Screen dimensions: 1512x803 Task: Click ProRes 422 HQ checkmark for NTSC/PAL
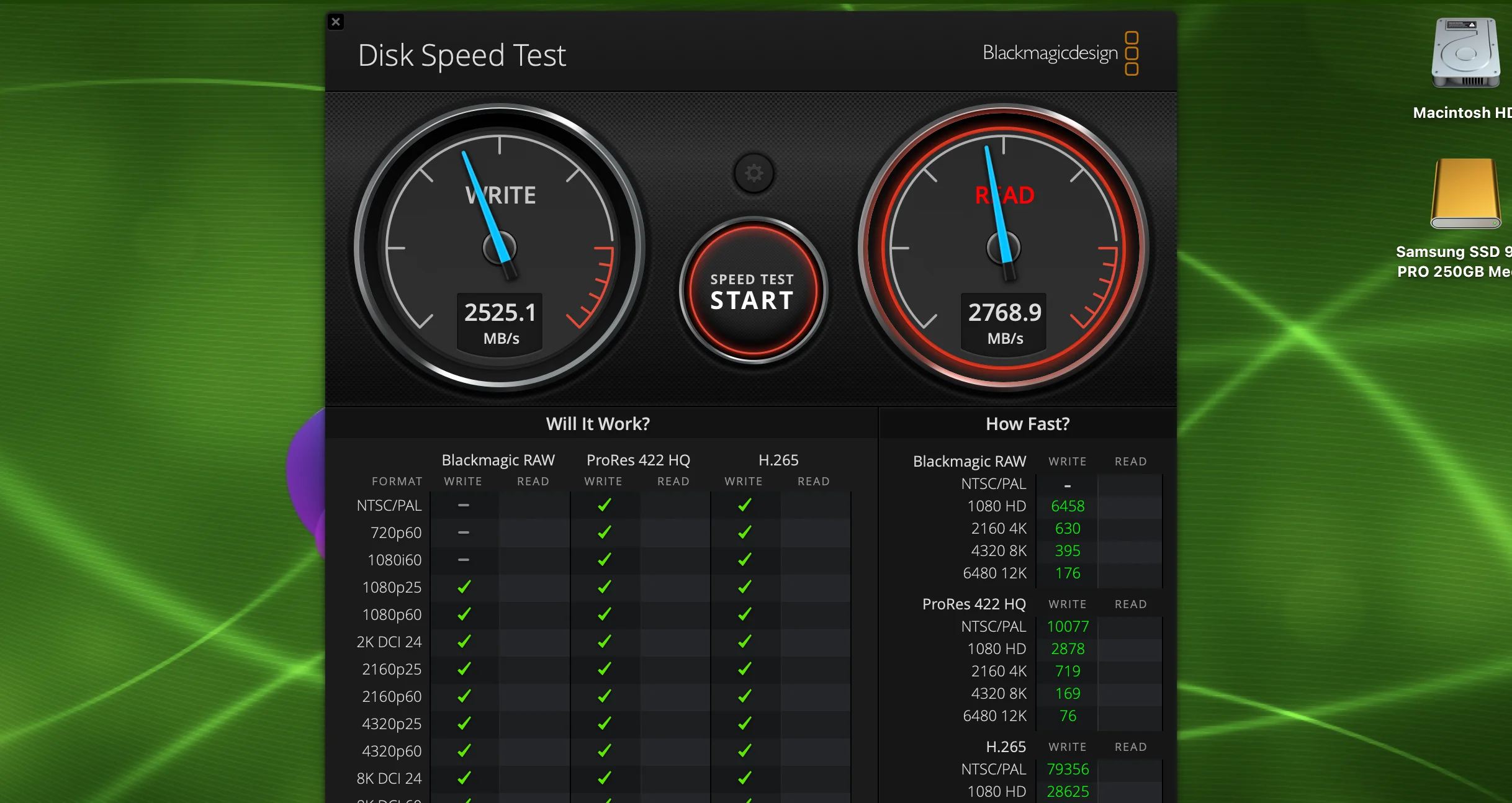[604, 506]
